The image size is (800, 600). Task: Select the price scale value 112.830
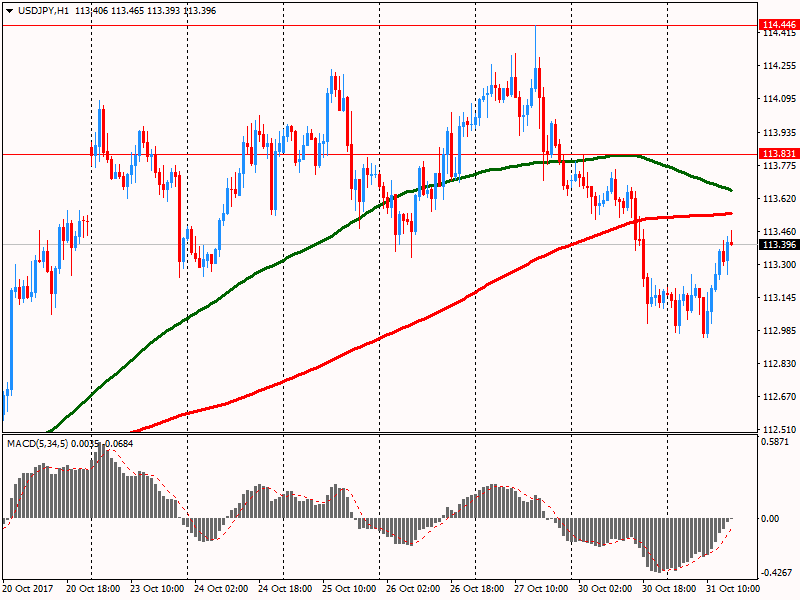[x=779, y=363]
